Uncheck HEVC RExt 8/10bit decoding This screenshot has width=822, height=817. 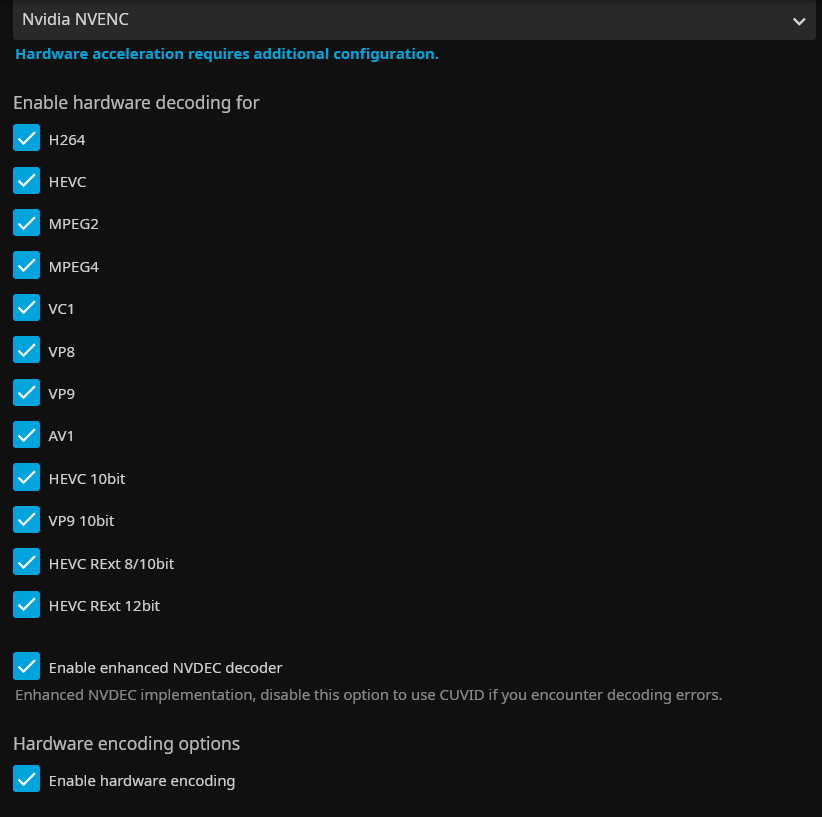27,563
